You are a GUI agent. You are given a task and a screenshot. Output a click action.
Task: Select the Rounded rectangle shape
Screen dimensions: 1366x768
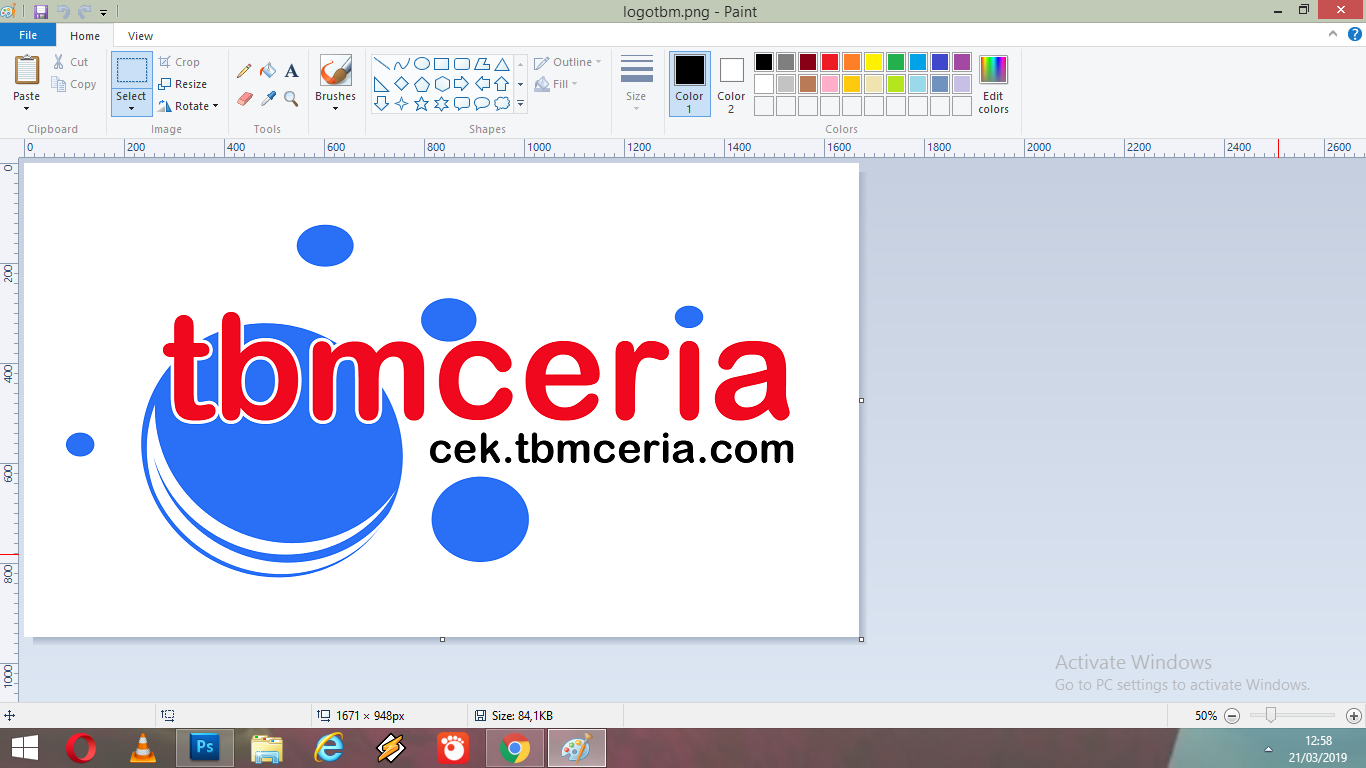coord(460,63)
